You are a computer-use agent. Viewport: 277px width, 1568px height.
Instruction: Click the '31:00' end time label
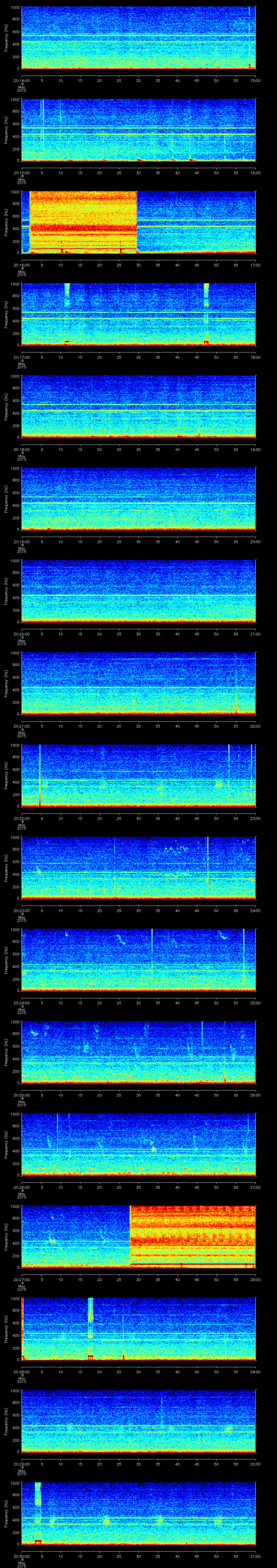tap(255, 1556)
